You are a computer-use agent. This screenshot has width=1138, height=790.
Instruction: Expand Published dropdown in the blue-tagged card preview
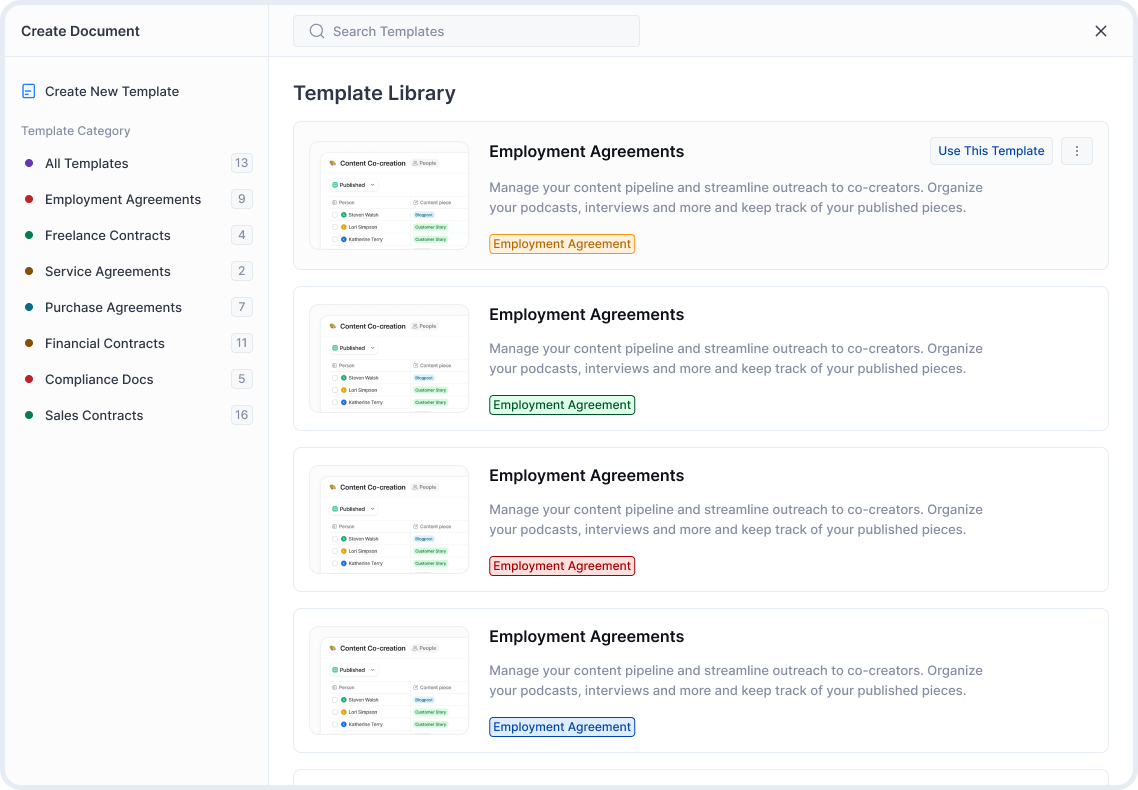[x=354, y=670]
